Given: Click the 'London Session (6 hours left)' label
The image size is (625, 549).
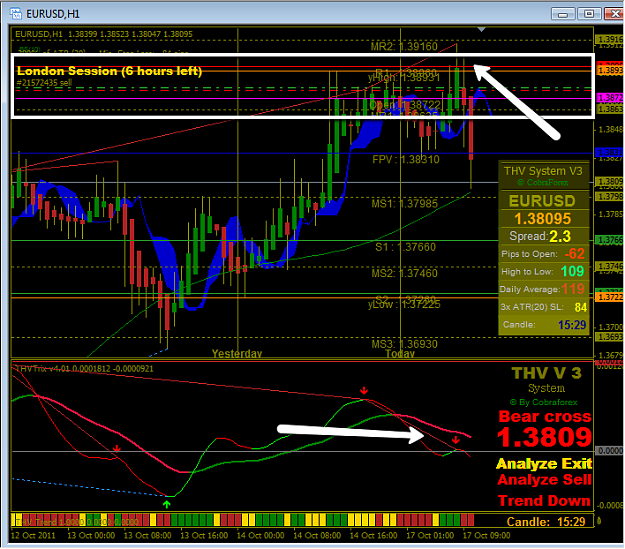Looking at the screenshot, I should [109, 71].
